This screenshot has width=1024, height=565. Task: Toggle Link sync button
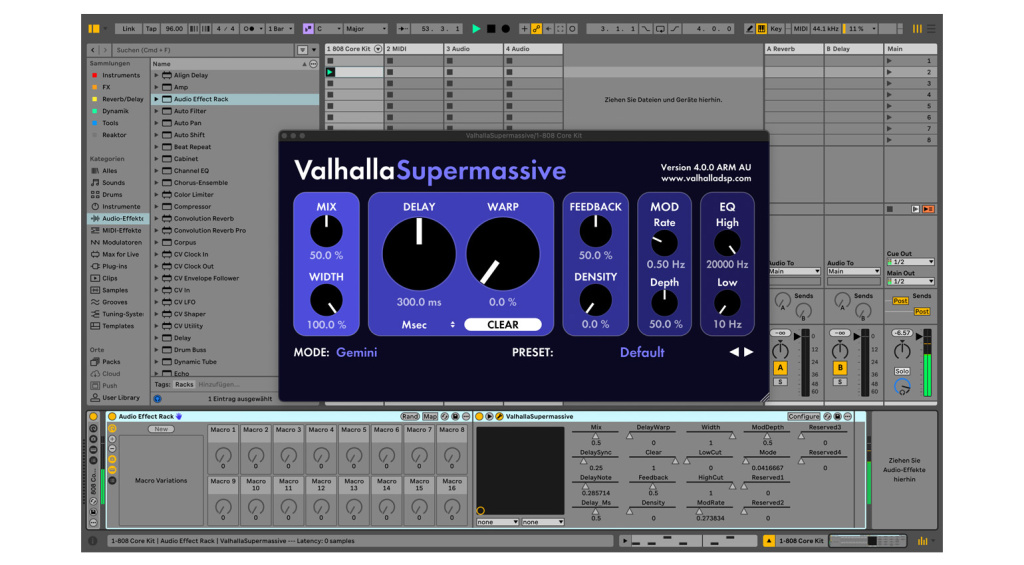pos(129,29)
